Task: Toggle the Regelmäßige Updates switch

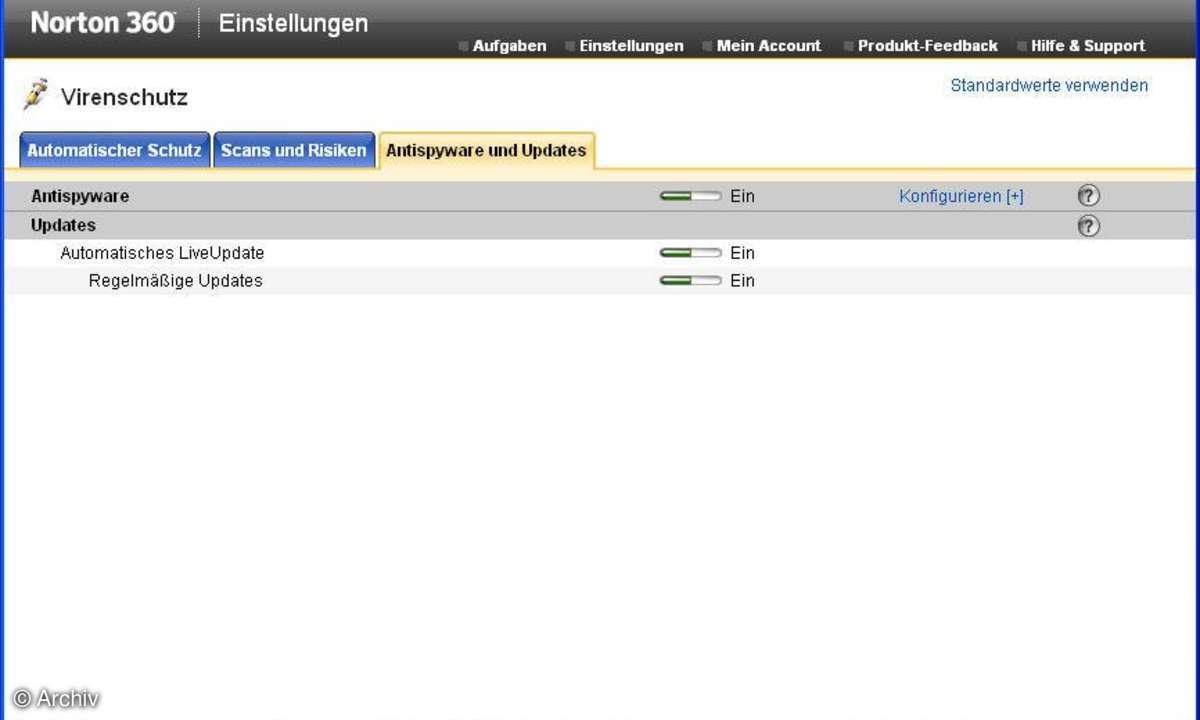Action: coord(690,281)
